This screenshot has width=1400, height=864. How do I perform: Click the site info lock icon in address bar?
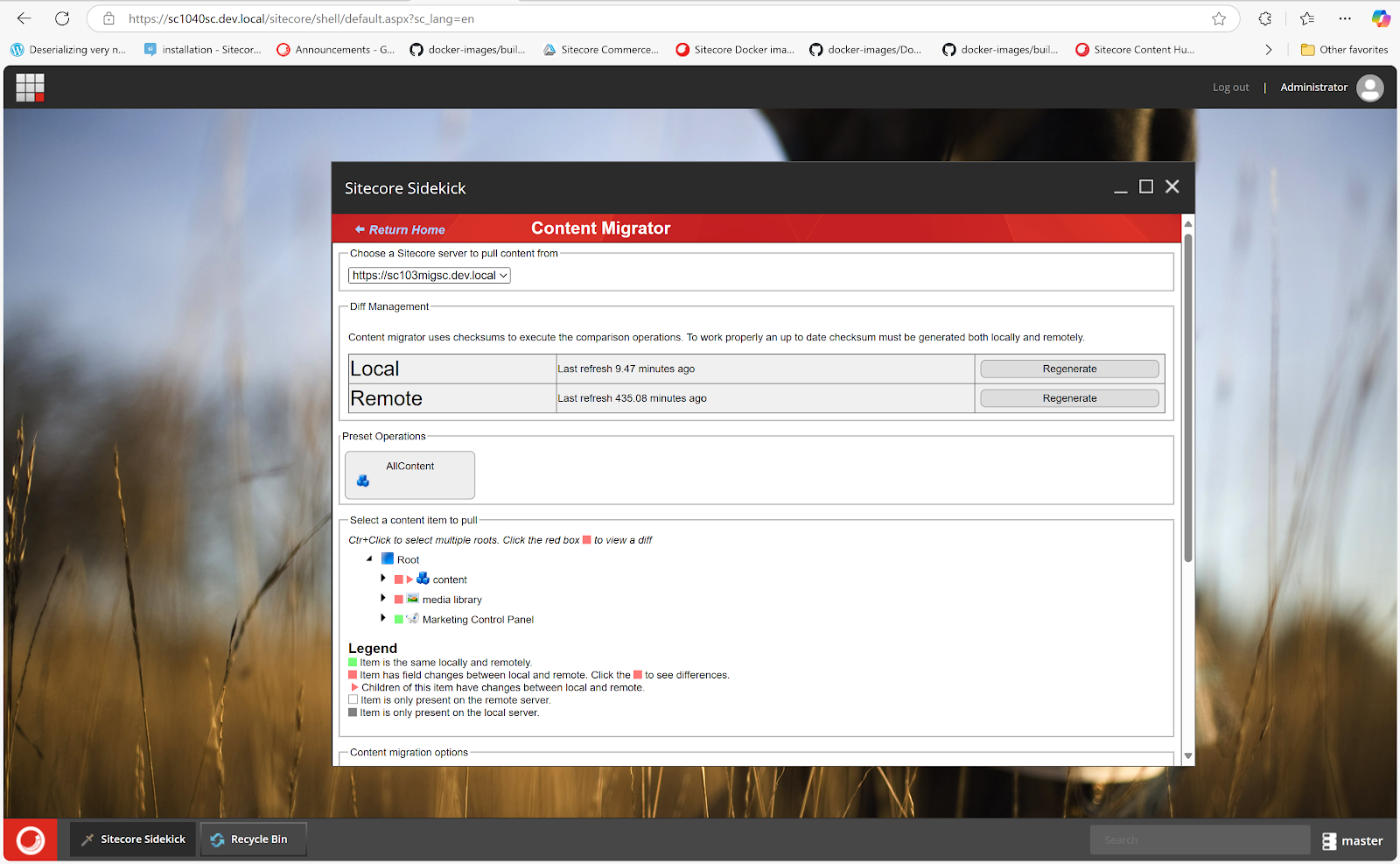click(x=108, y=18)
